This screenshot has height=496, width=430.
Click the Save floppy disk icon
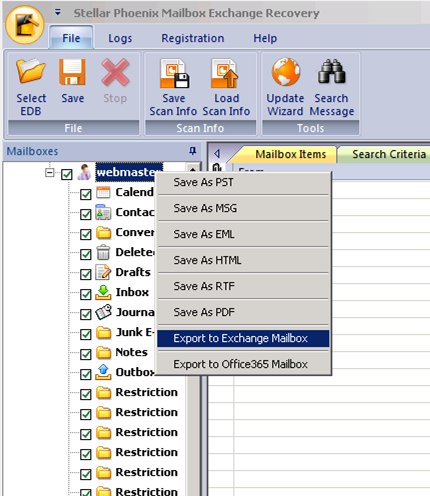(x=72, y=72)
